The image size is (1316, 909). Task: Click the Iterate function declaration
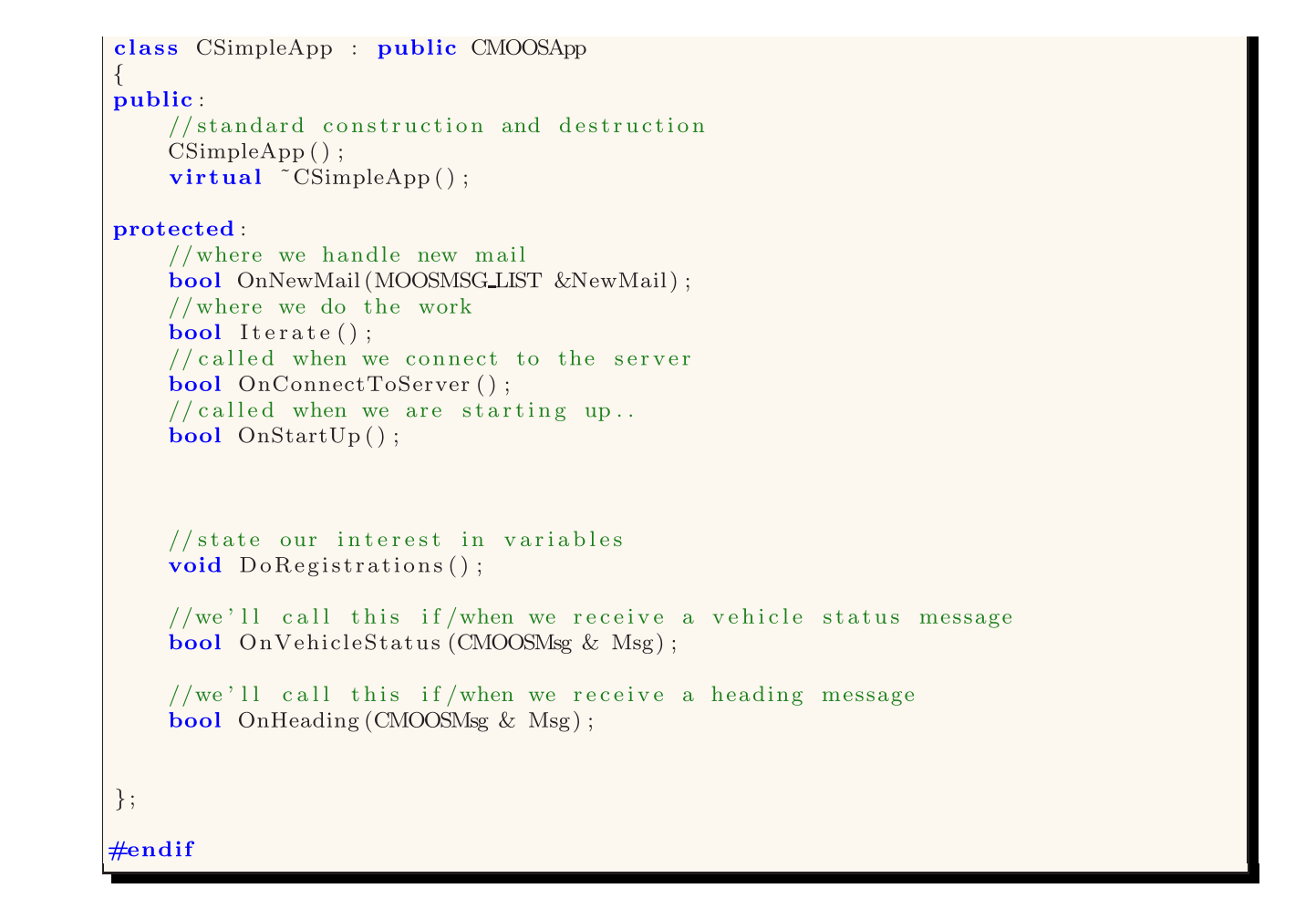[274, 332]
